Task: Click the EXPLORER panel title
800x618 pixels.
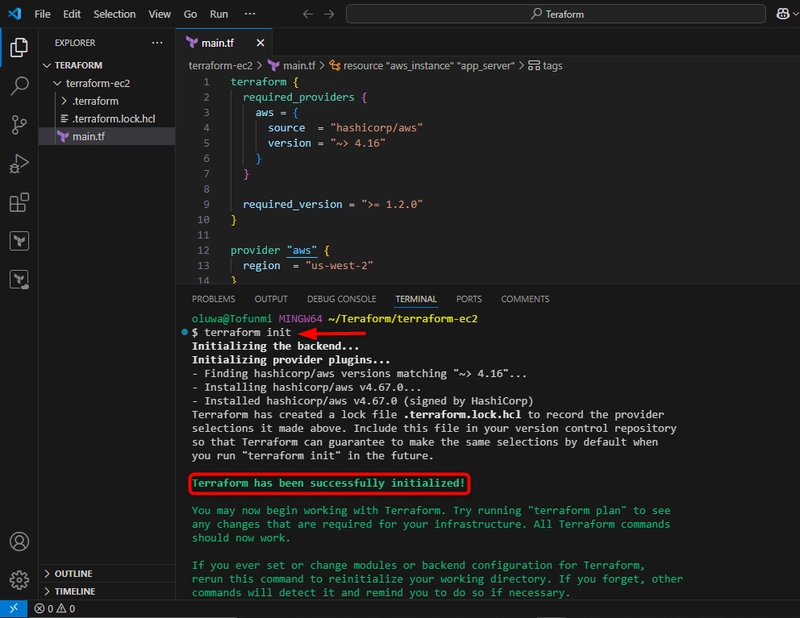Action: pyautogui.click(x=75, y=43)
